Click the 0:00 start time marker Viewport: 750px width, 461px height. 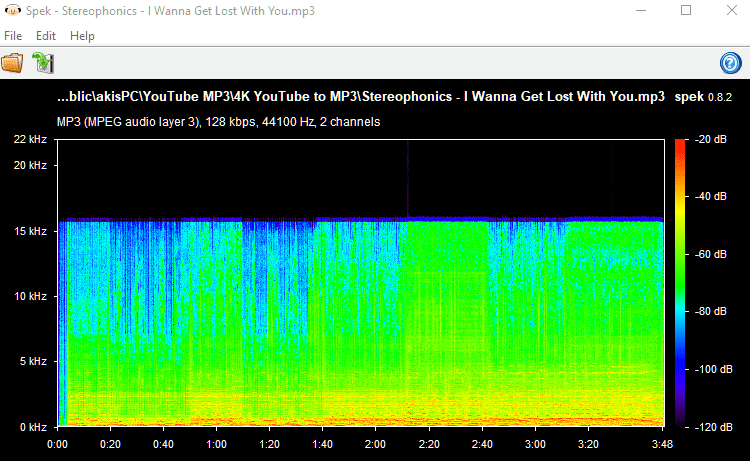[58, 441]
